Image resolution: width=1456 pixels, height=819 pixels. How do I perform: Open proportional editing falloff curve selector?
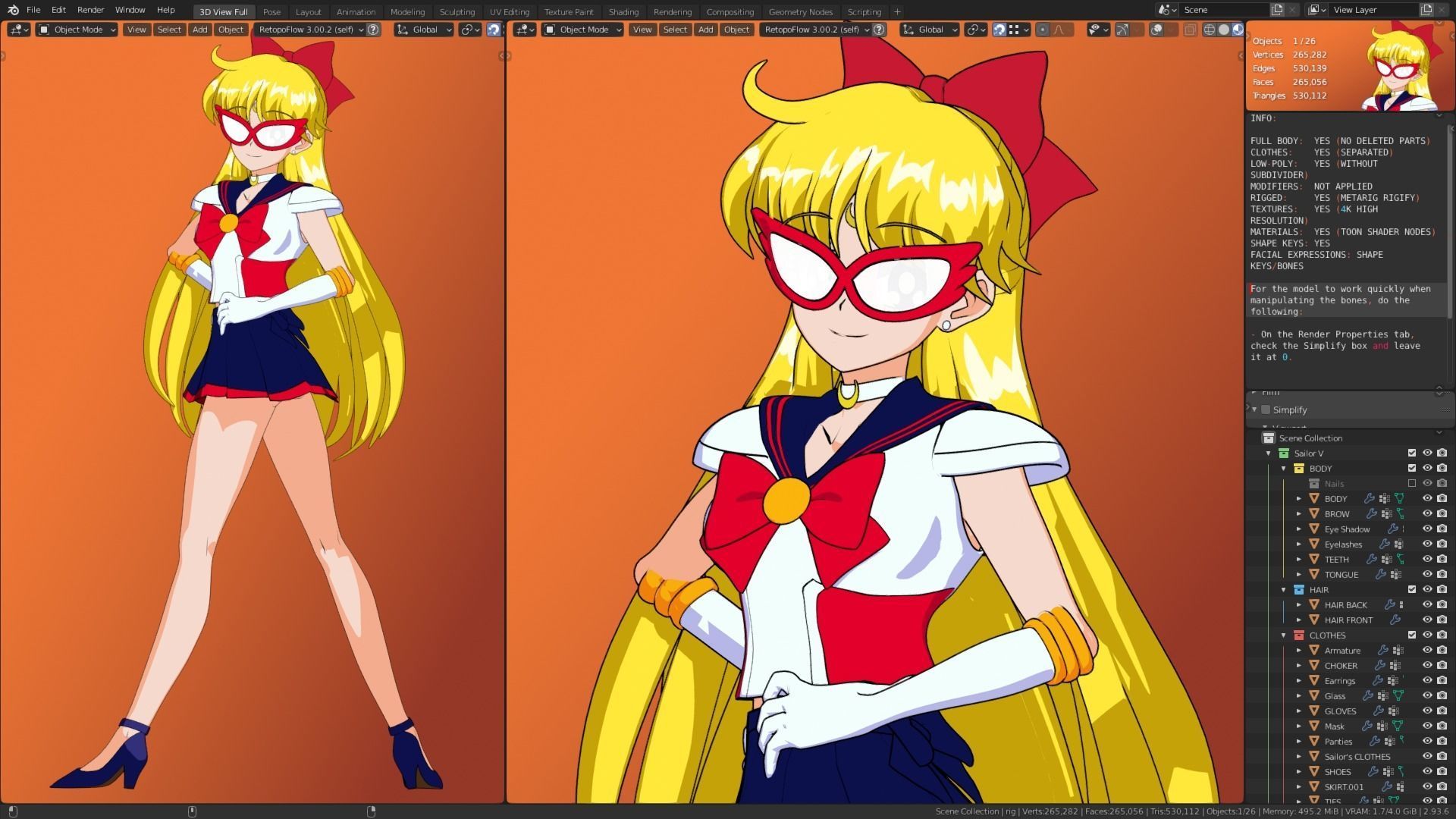(x=1060, y=30)
